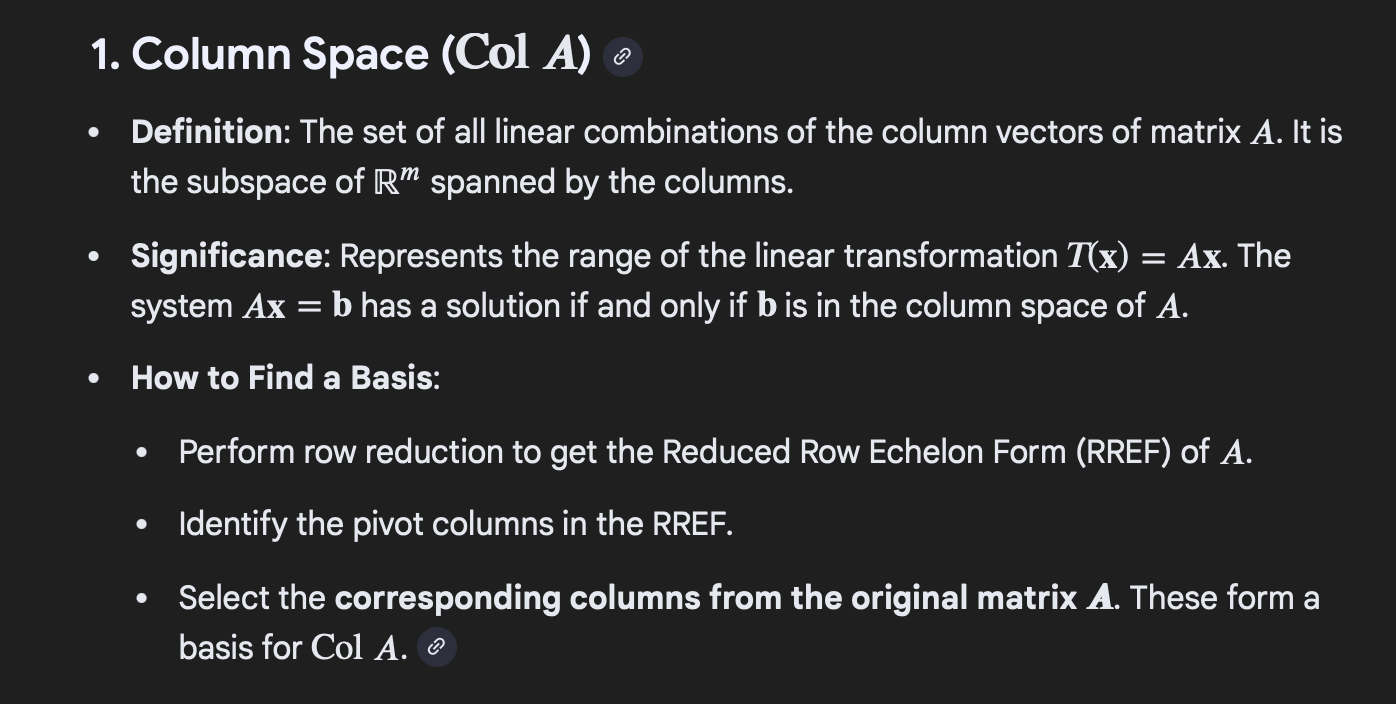Click the sub-bullet dot before "Select the corresponding"
Image resolution: width=1396 pixels, height=704 pixels.
coord(143,600)
